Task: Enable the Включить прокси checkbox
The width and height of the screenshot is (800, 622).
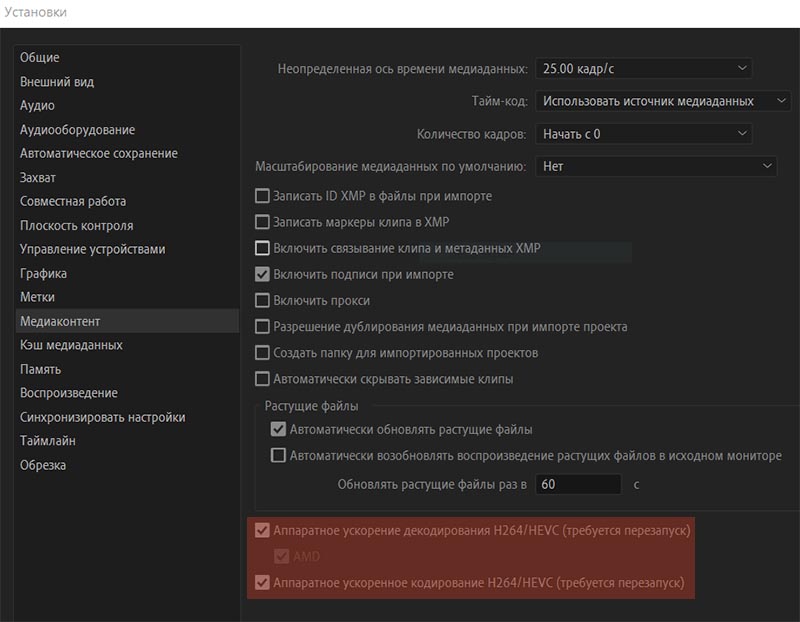Action: click(262, 301)
